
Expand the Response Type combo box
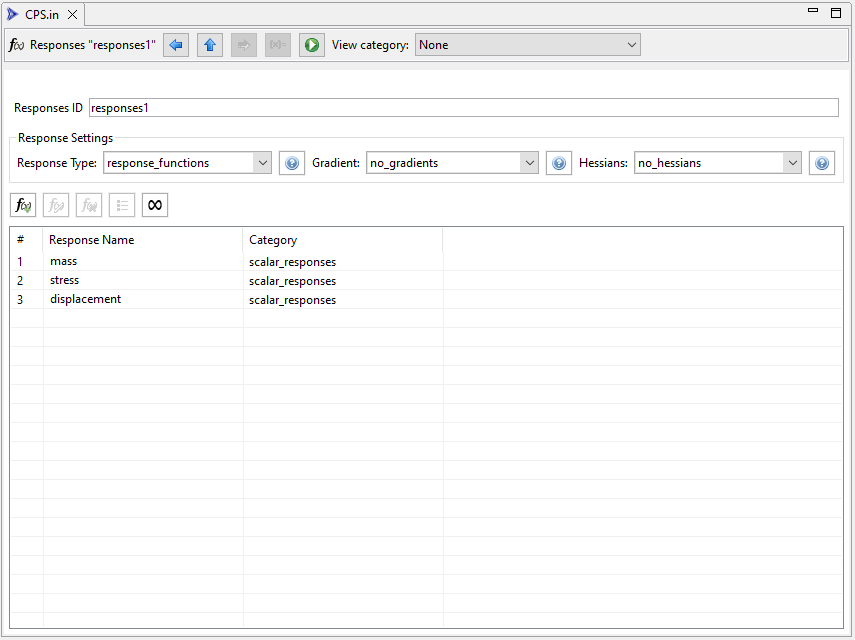click(187, 163)
